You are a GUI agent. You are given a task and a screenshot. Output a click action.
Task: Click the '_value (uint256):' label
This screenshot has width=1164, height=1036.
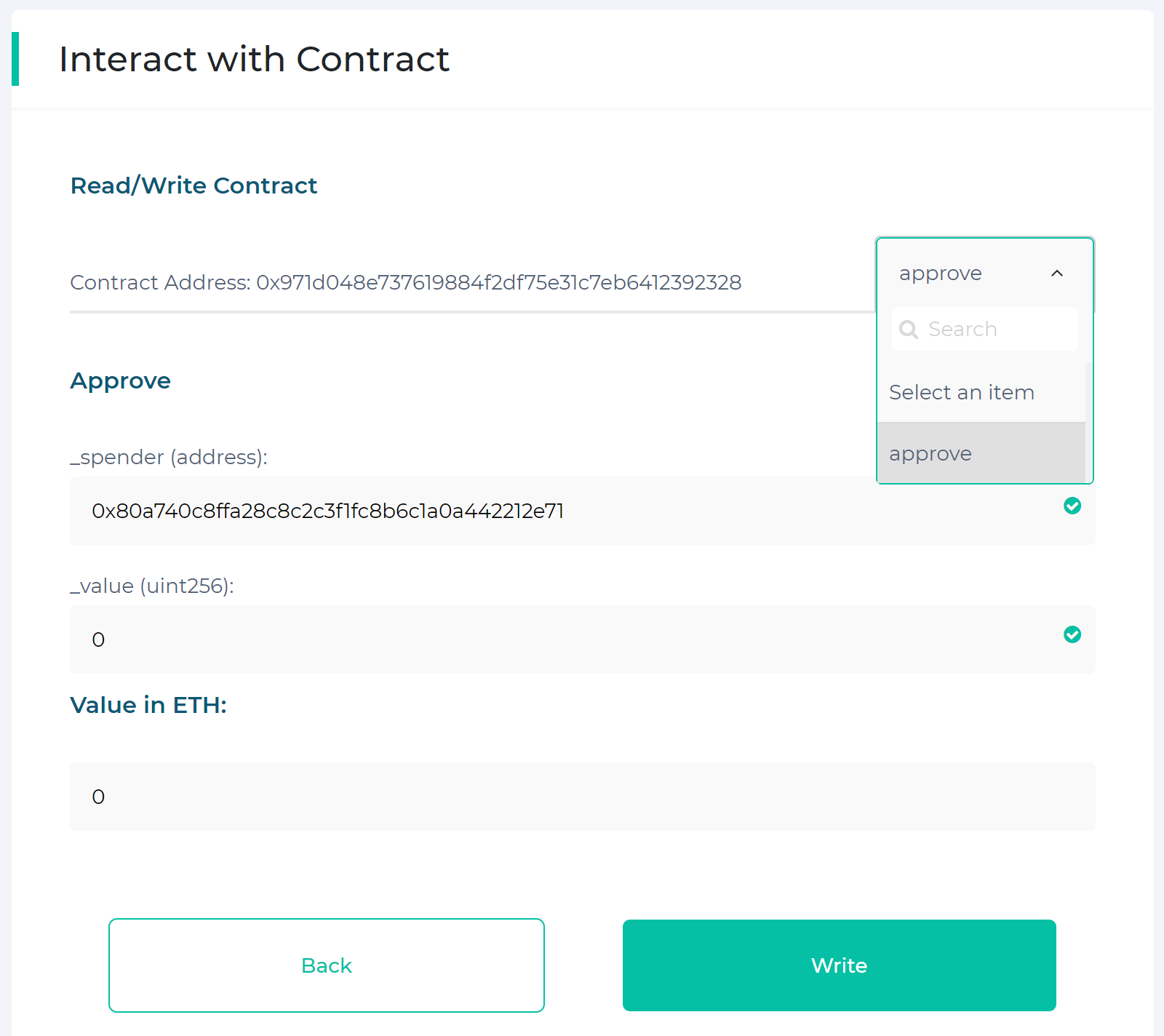152,586
